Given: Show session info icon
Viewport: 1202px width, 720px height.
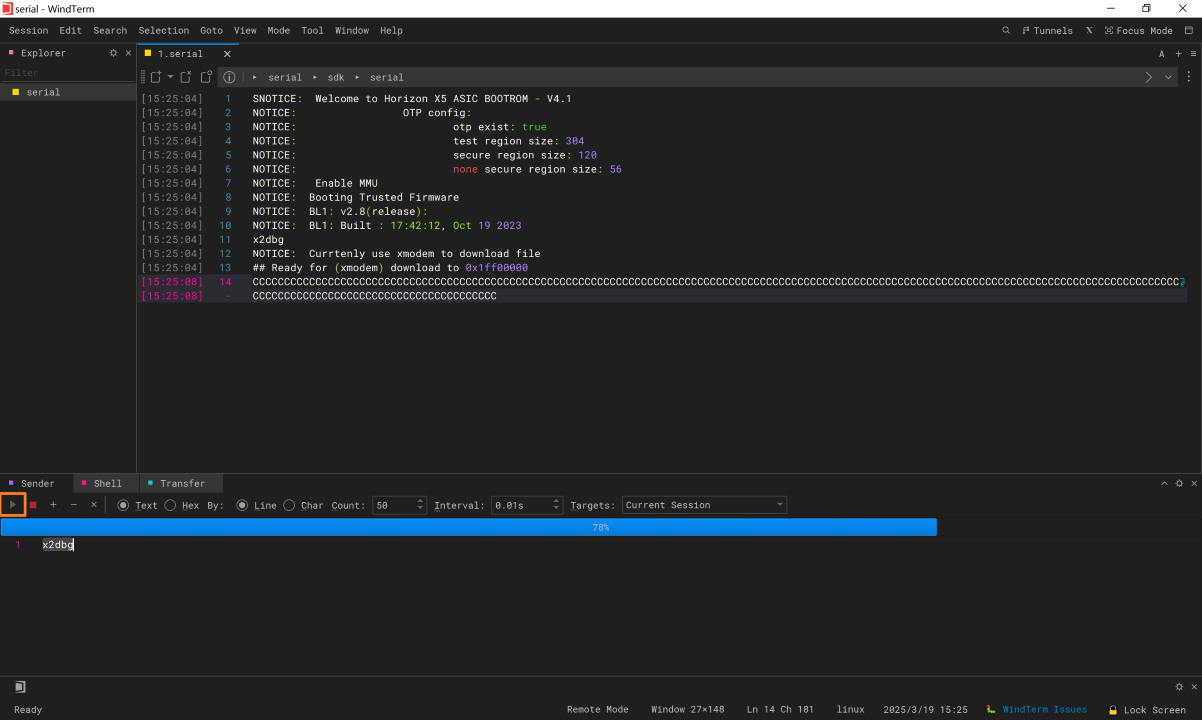Looking at the screenshot, I should [229, 77].
